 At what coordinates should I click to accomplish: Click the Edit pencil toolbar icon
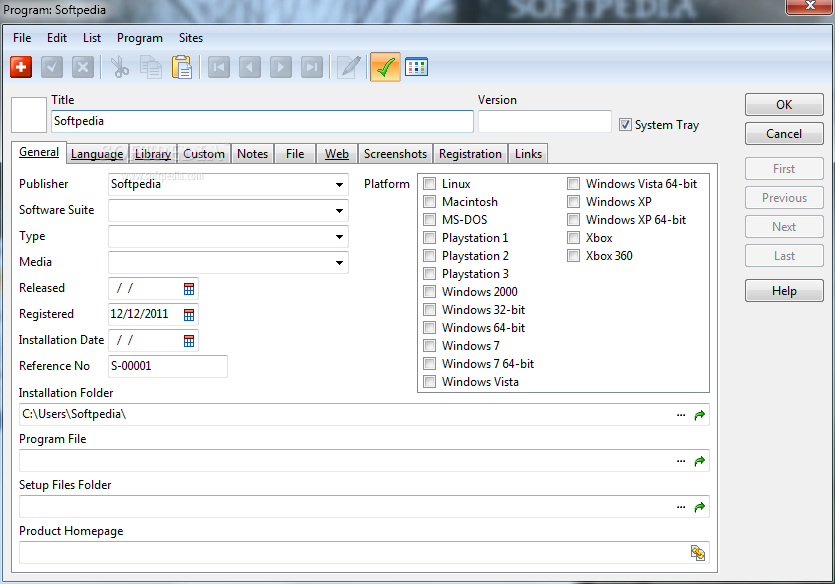(349, 67)
